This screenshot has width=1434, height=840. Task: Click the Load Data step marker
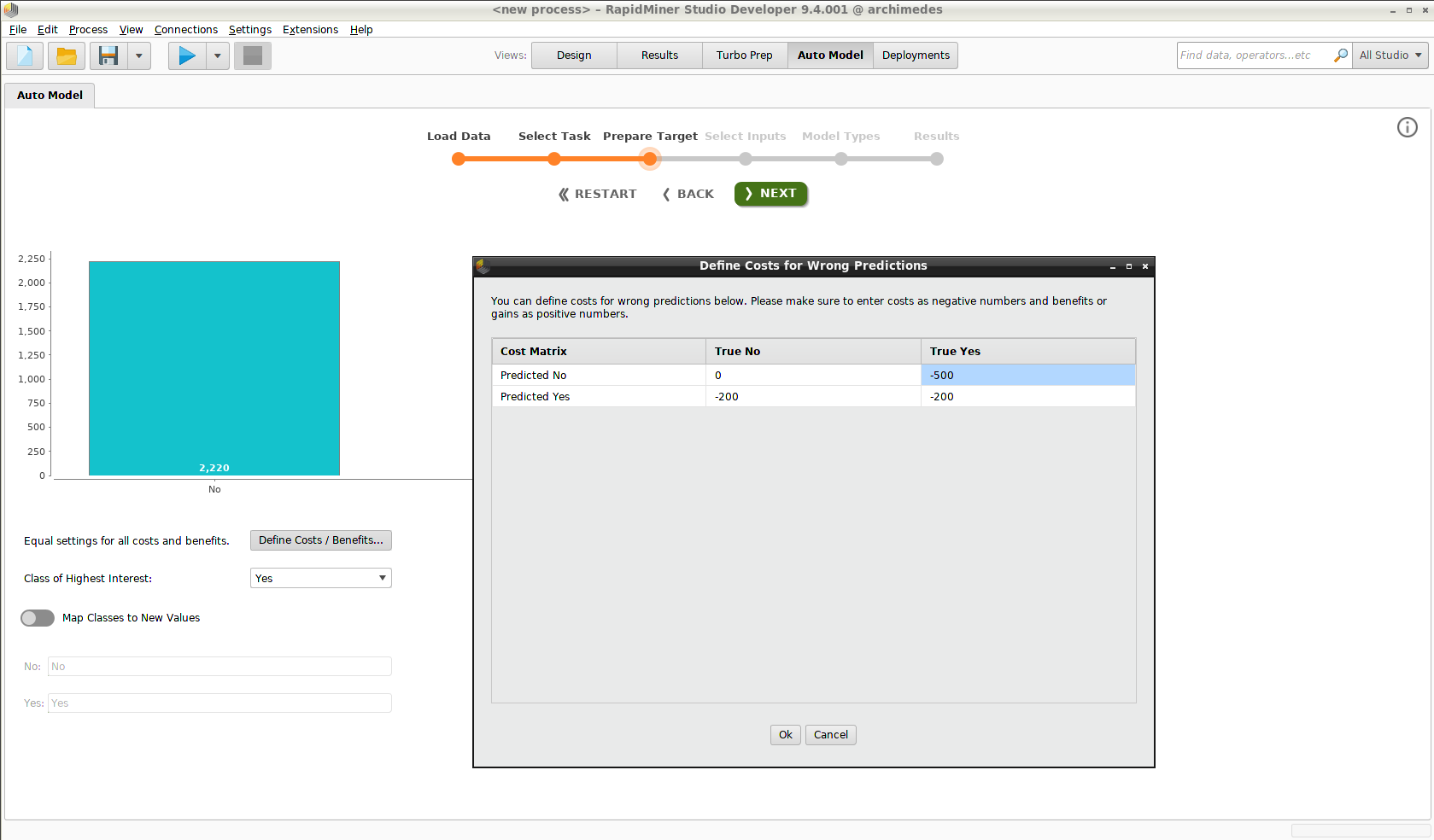pyautogui.click(x=459, y=159)
